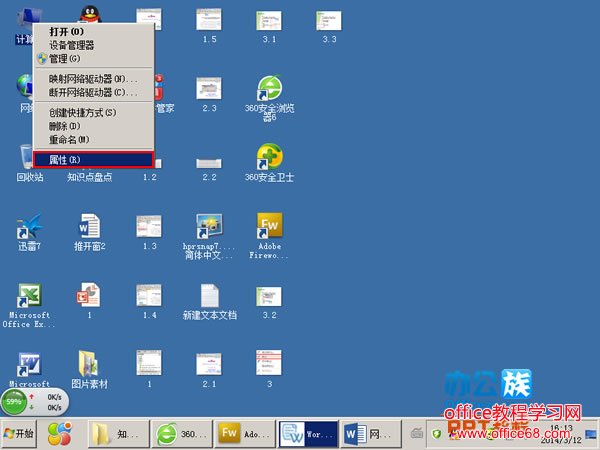The width and height of the screenshot is (600, 450).
Task: Select the image thumbnail labeled 2.2
Action: (209, 170)
